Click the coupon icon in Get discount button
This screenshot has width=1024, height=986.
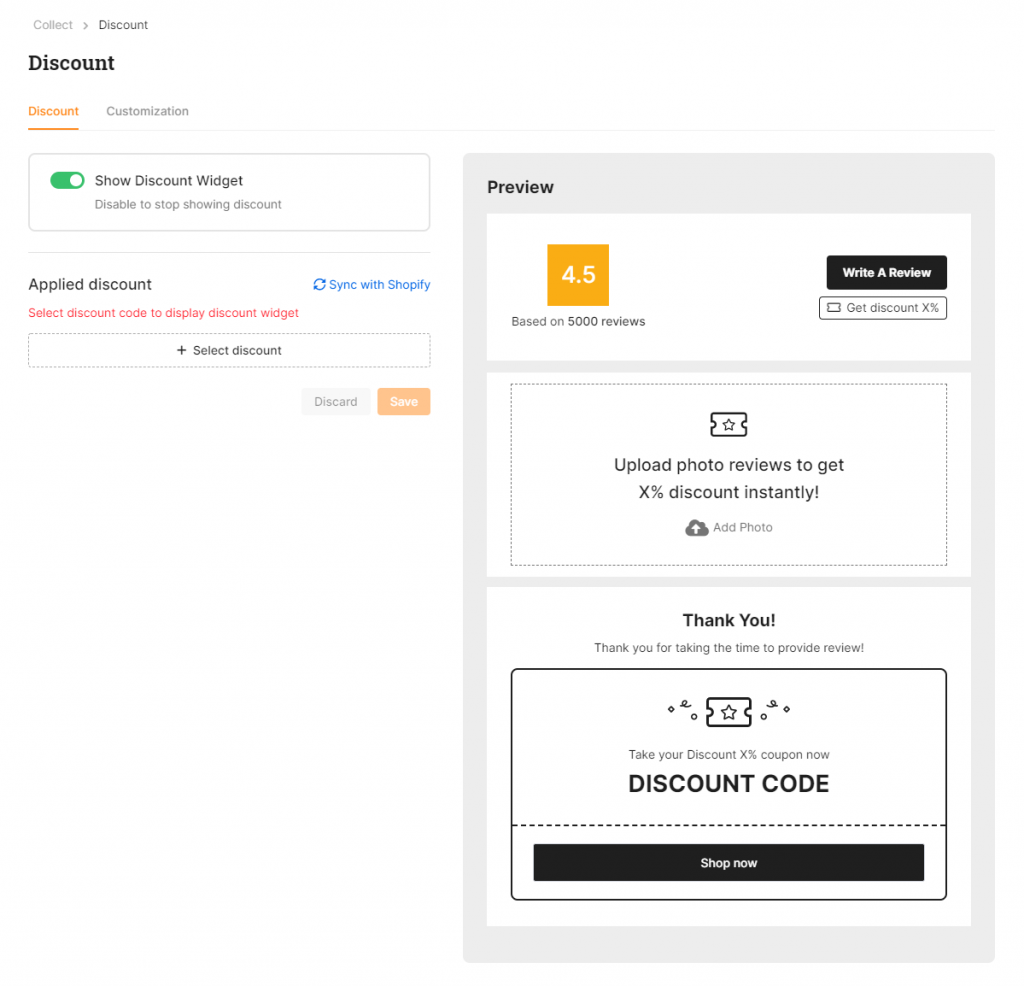coord(834,308)
